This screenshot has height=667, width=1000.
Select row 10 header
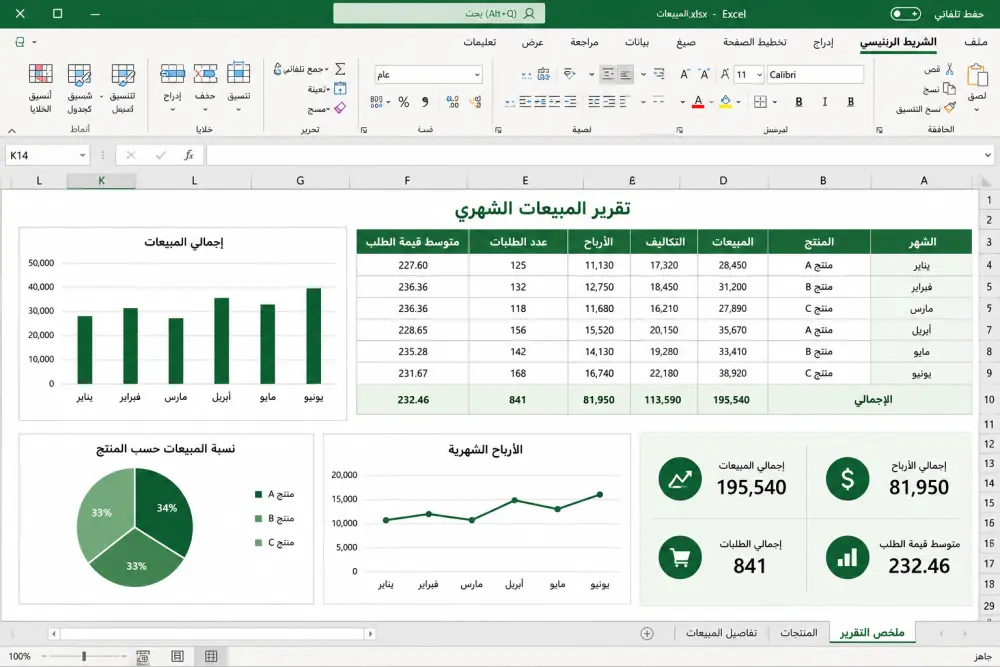989,399
